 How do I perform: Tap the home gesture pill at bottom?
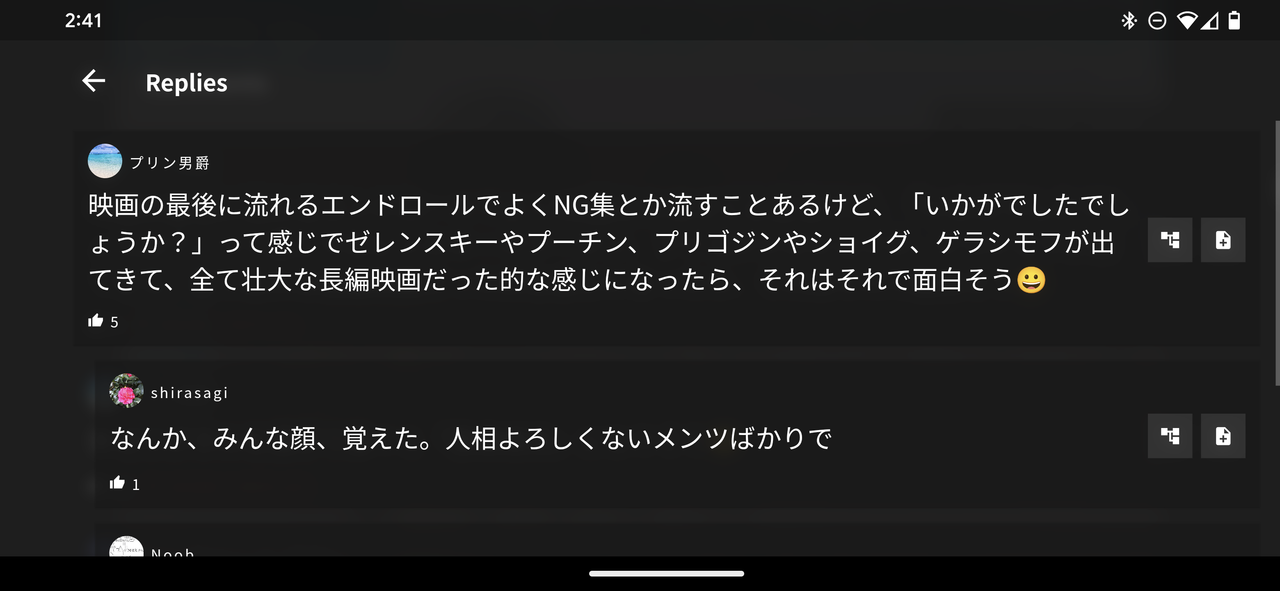pyautogui.click(x=666, y=574)
